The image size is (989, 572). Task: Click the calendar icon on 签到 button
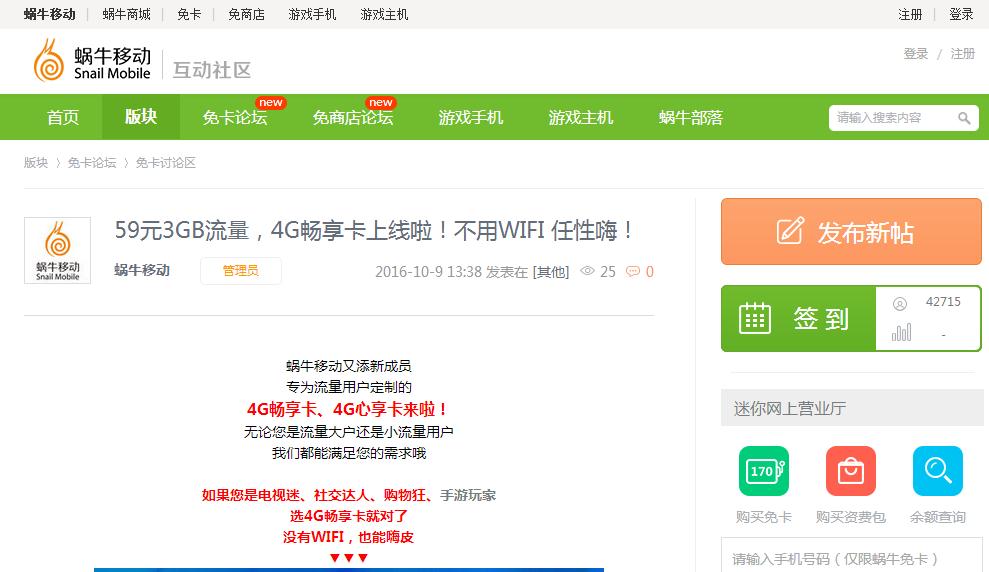pos(754,318)
